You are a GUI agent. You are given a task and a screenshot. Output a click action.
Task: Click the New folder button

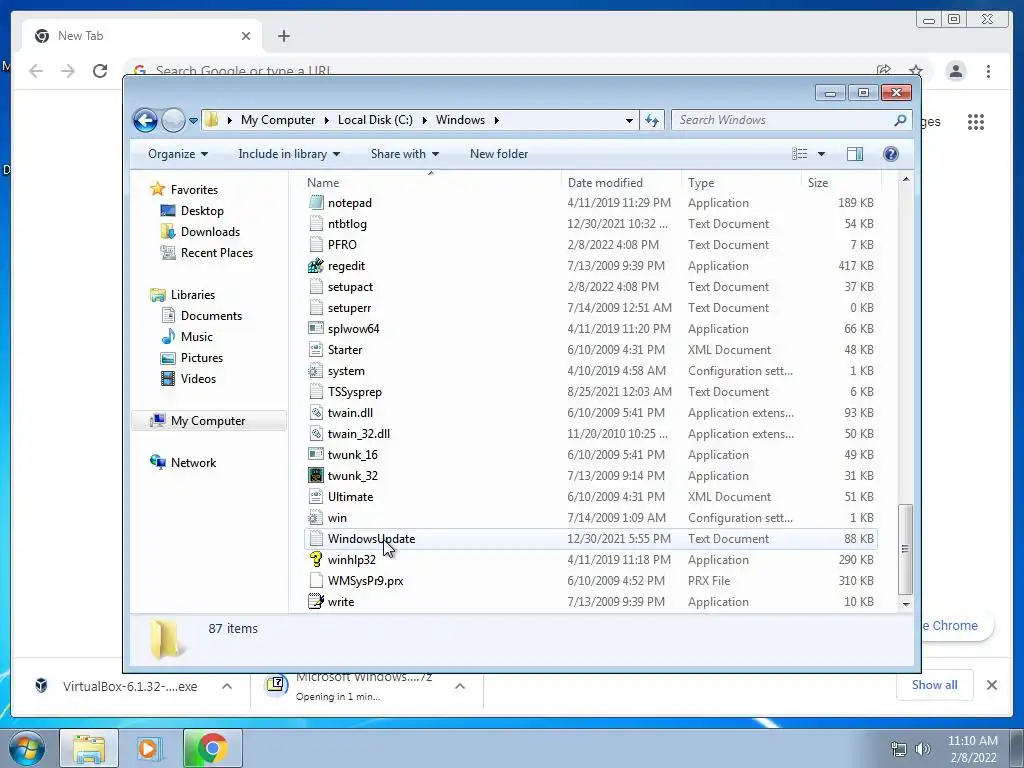(x=499, y=154)
